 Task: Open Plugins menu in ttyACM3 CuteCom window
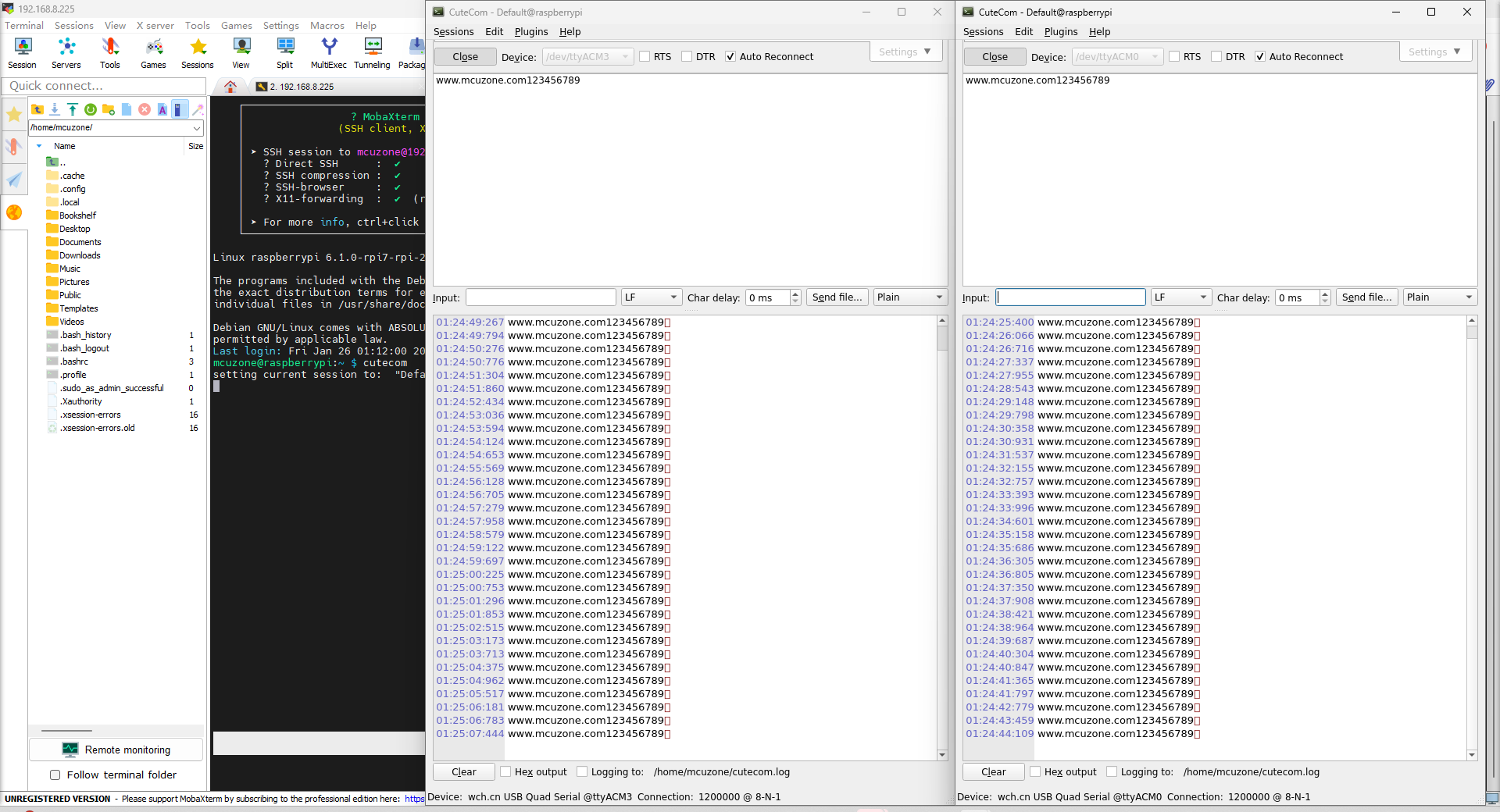[x=531, y=31]
